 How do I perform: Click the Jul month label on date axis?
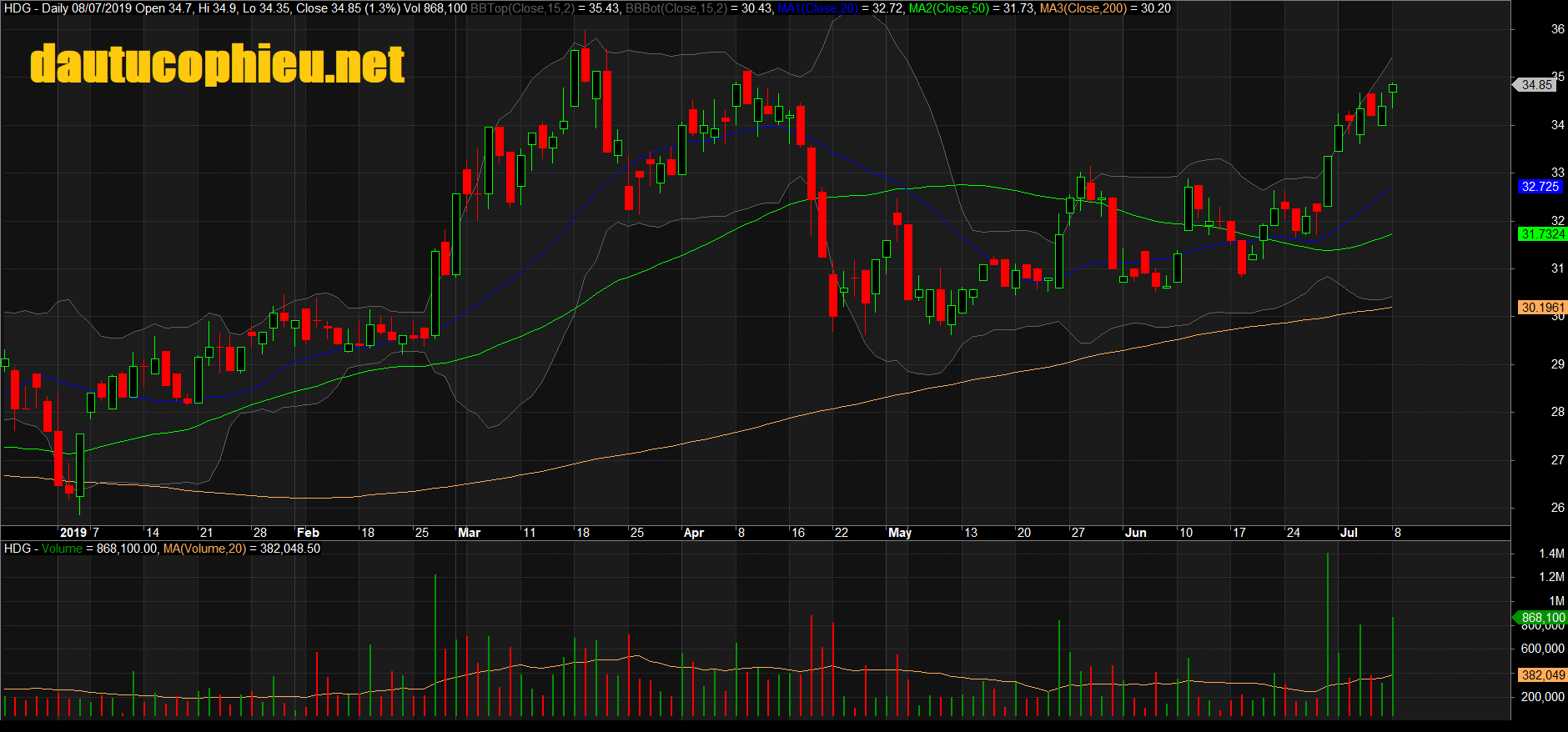click(x=1349, y=533)
